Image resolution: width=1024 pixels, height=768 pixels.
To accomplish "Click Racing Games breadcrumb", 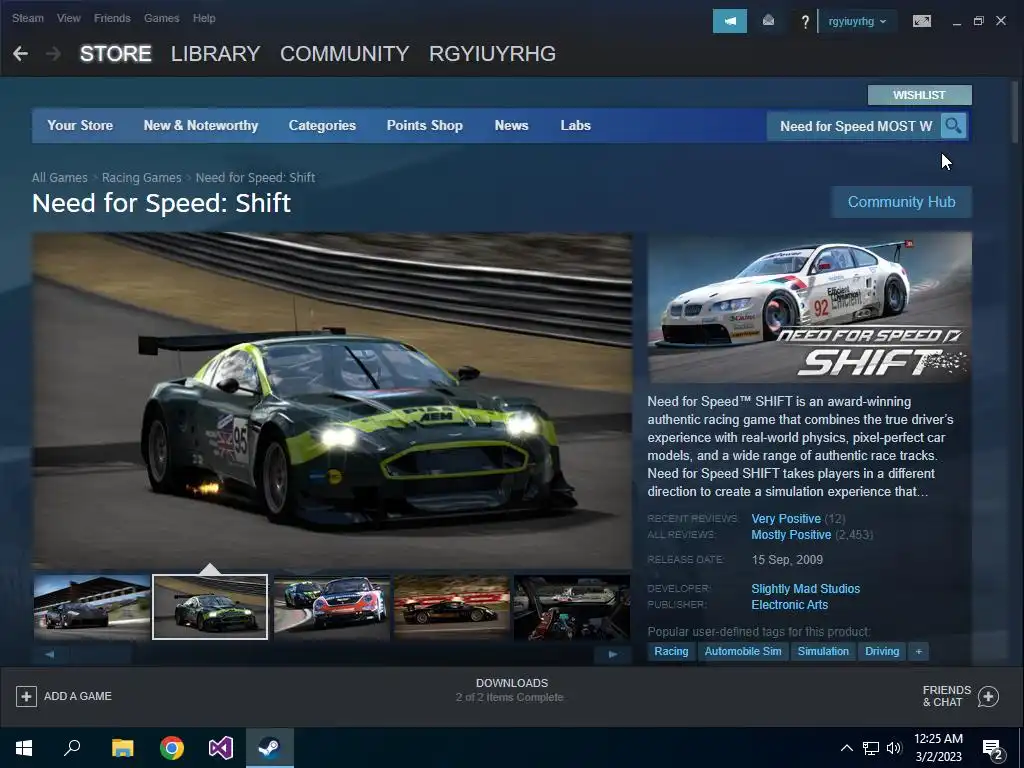I will (142, 178).
